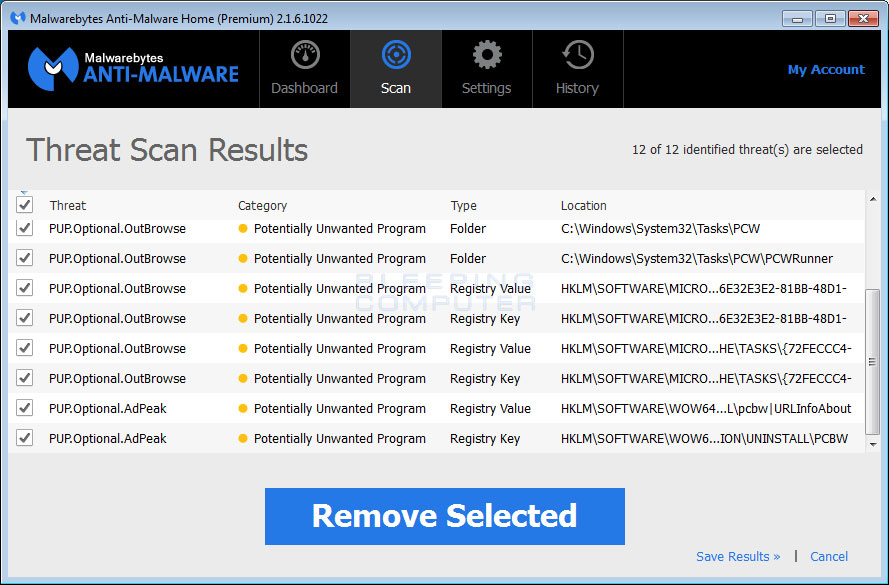Open the Dashboard tab
The width and height of the screenshot is (889, 585).
tap(305, 69)
